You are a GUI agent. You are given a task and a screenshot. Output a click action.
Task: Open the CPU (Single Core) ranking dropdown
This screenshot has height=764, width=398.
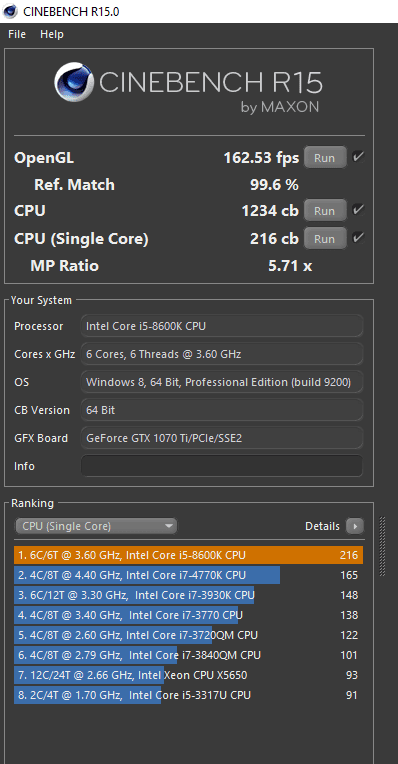click(x=96, y=526)
